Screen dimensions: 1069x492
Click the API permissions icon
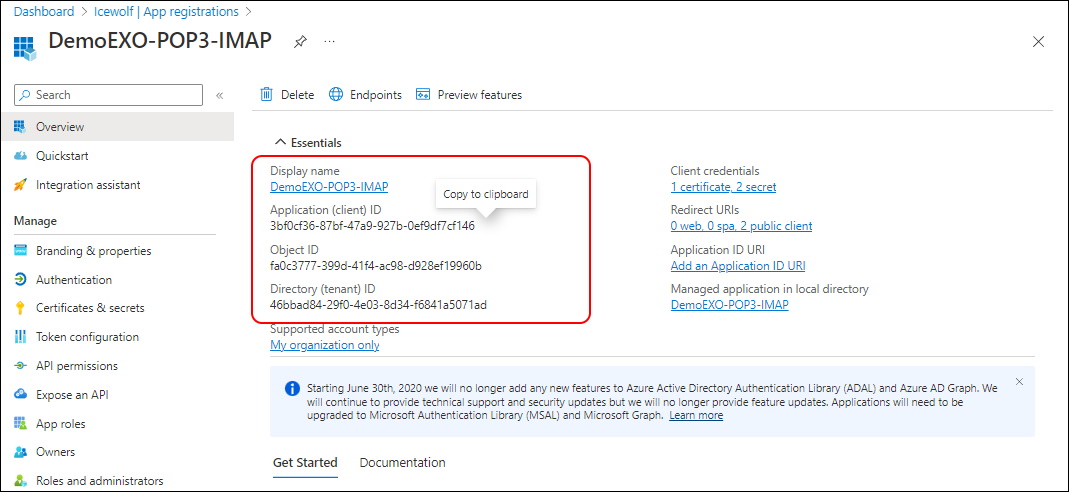click(20, 366)
